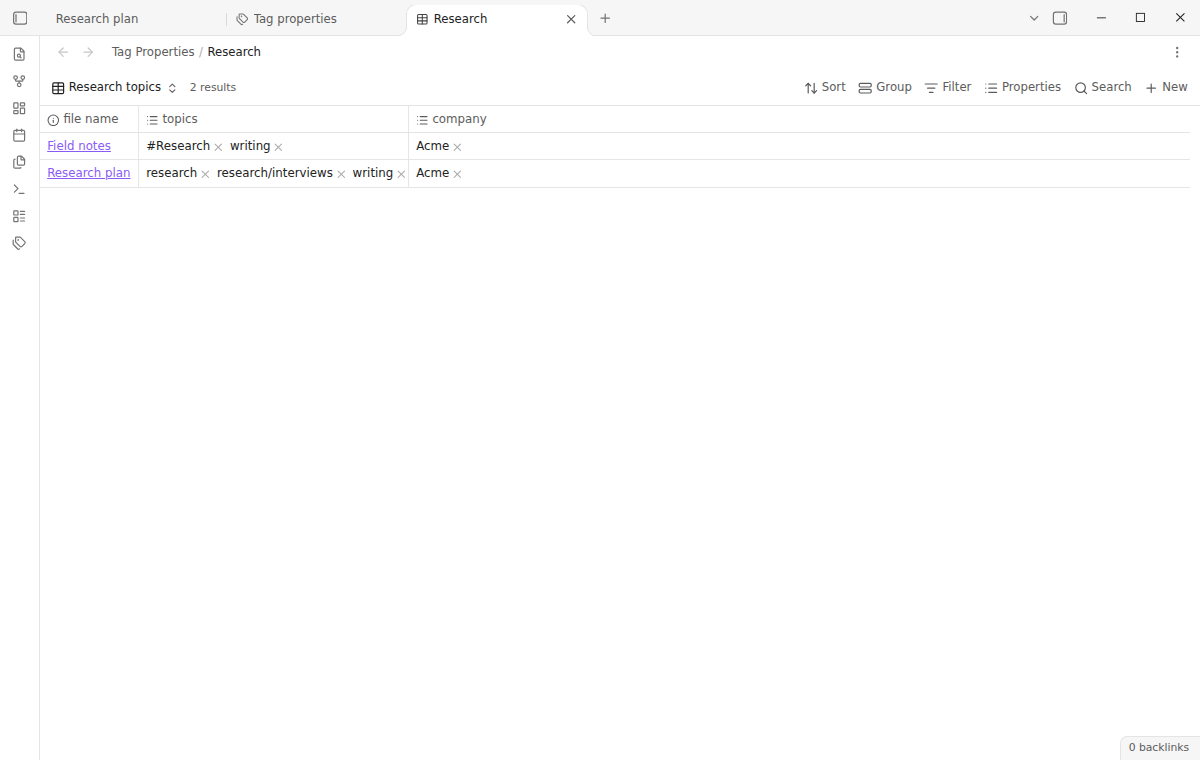
Task: Open the Group options
Action: 885,88
